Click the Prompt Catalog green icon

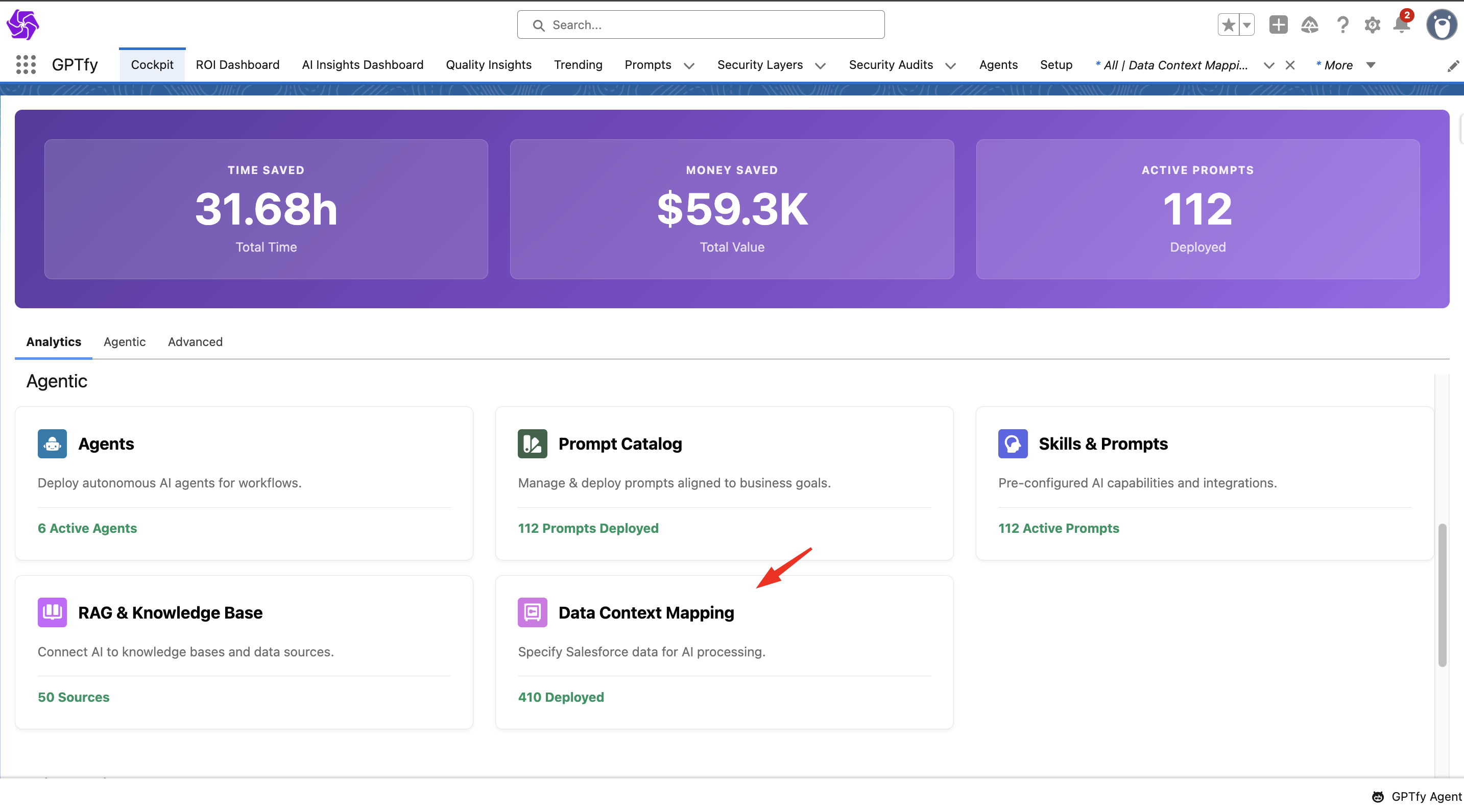tap(532, 444)
